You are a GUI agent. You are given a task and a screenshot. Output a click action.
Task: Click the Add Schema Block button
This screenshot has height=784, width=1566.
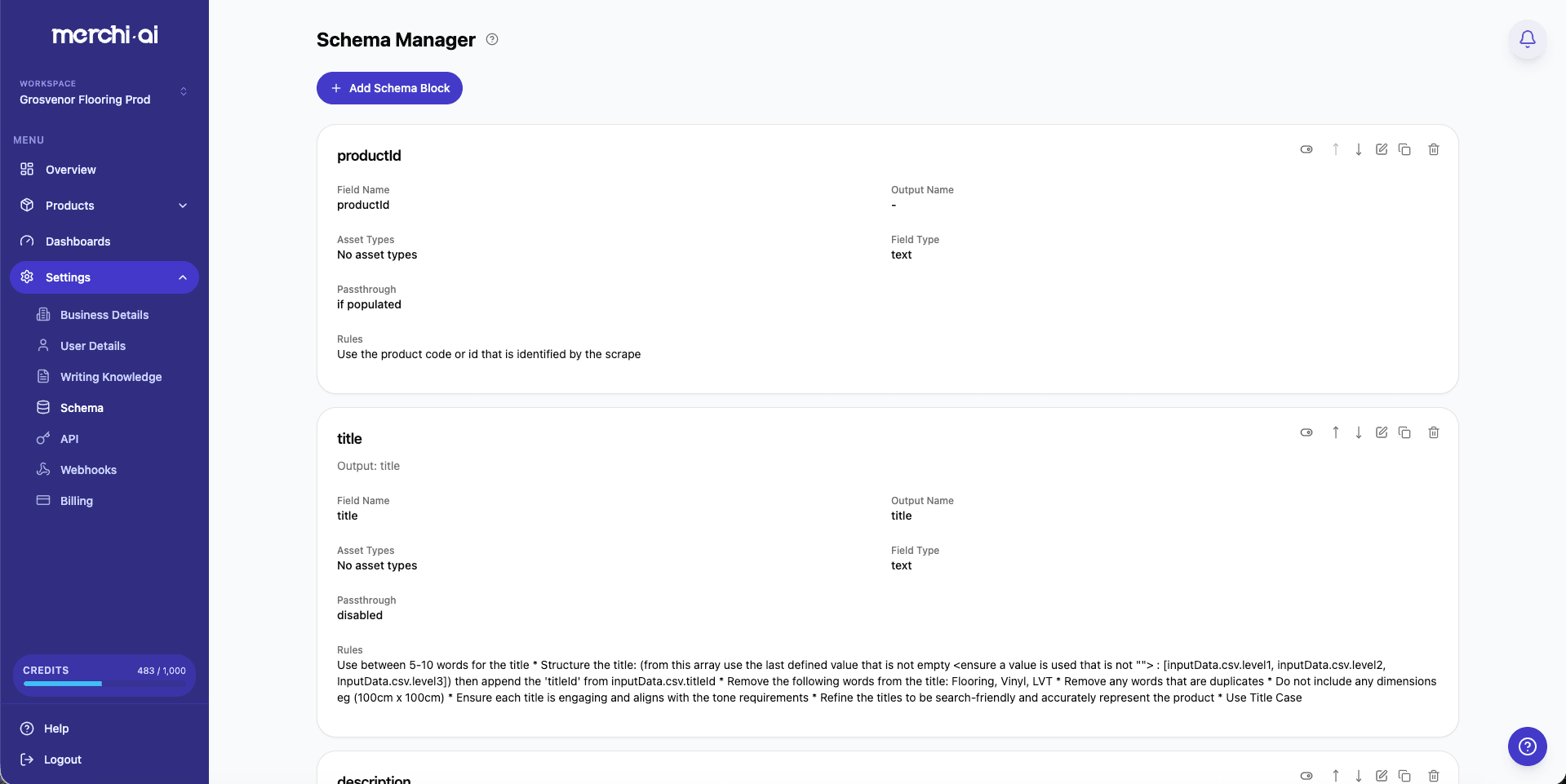(389, 88)
